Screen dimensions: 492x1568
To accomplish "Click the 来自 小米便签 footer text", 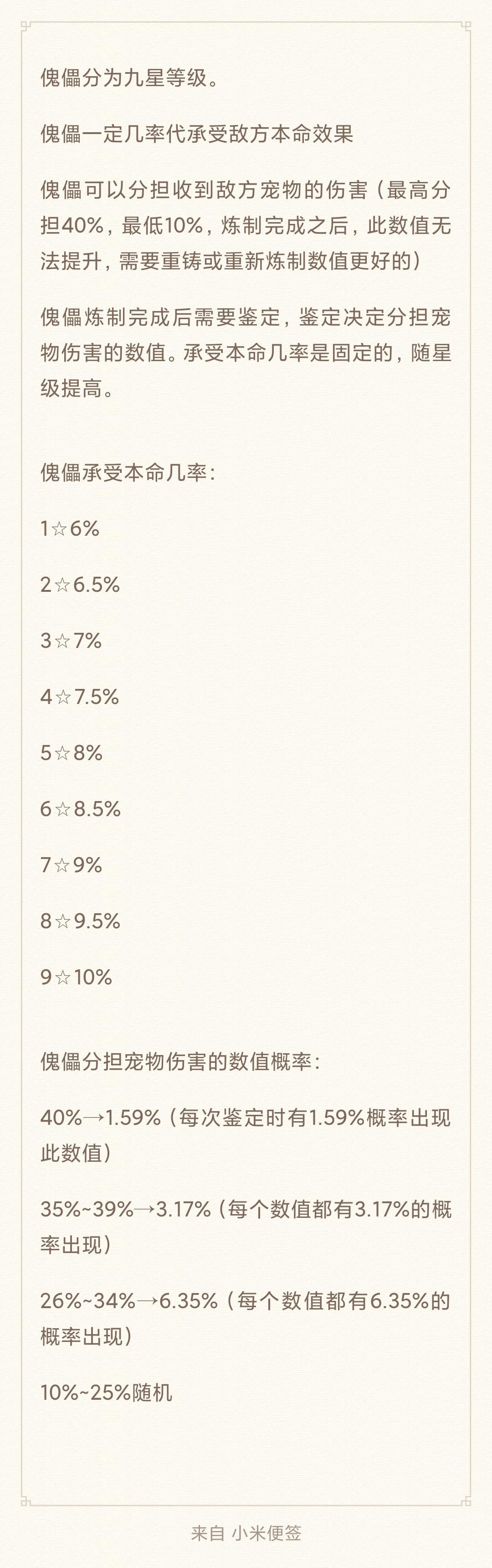I will [x=246, y=1533].
